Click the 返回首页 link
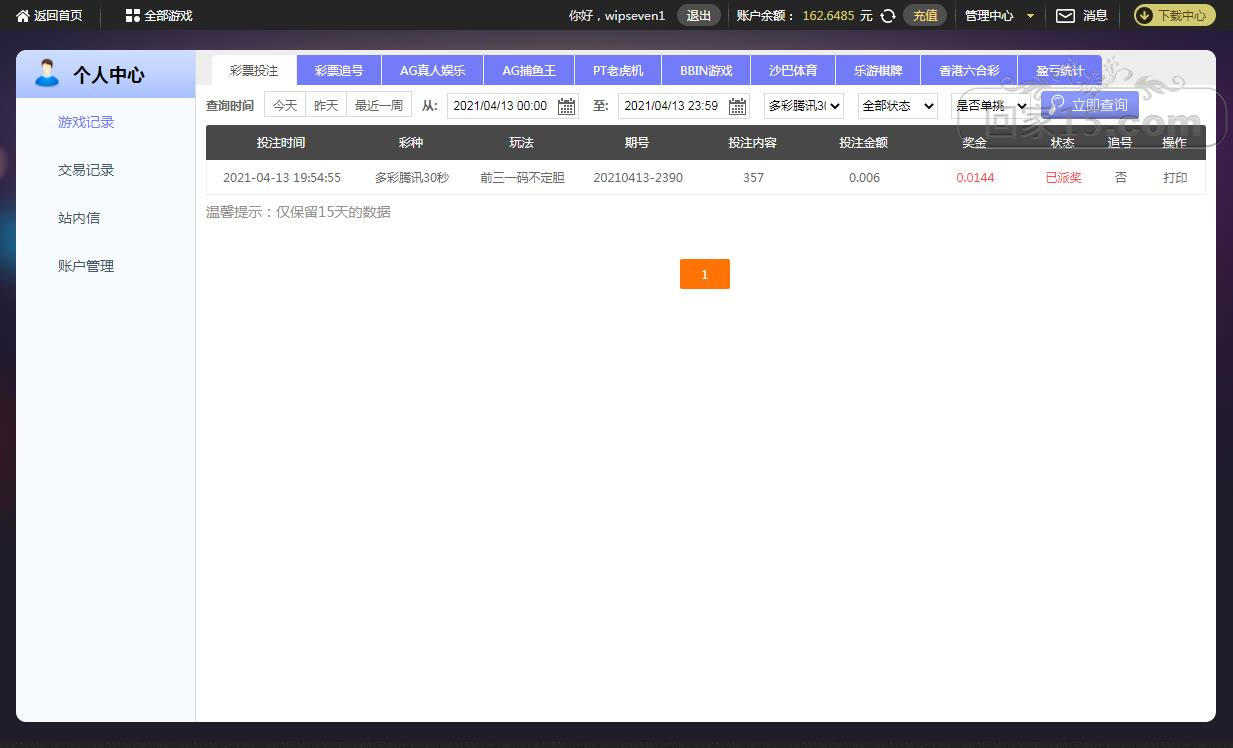 (x=58, y=16)
